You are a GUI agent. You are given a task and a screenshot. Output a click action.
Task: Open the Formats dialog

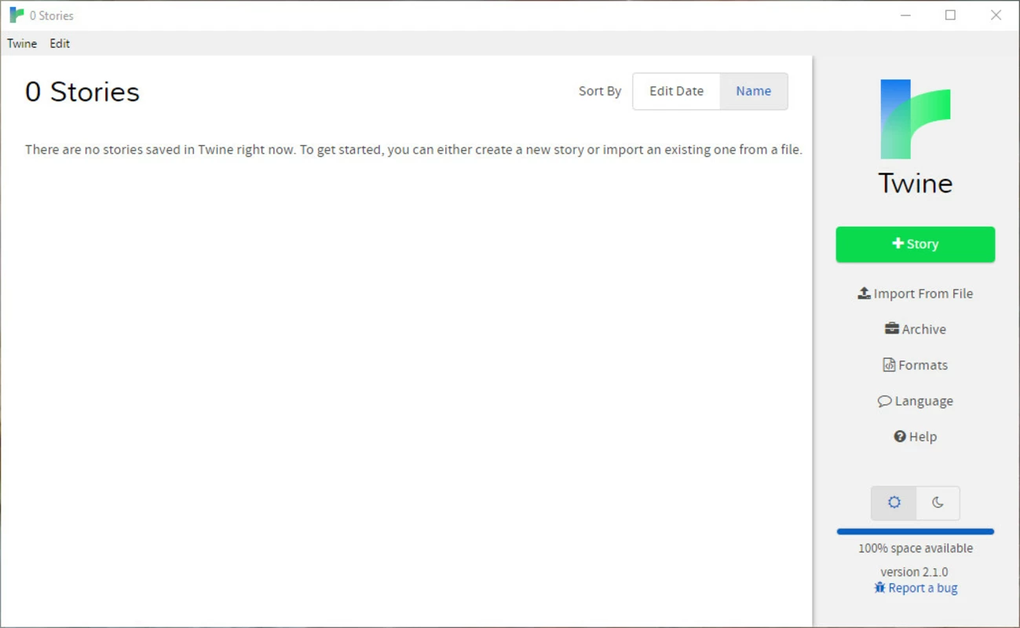[915, 365]
